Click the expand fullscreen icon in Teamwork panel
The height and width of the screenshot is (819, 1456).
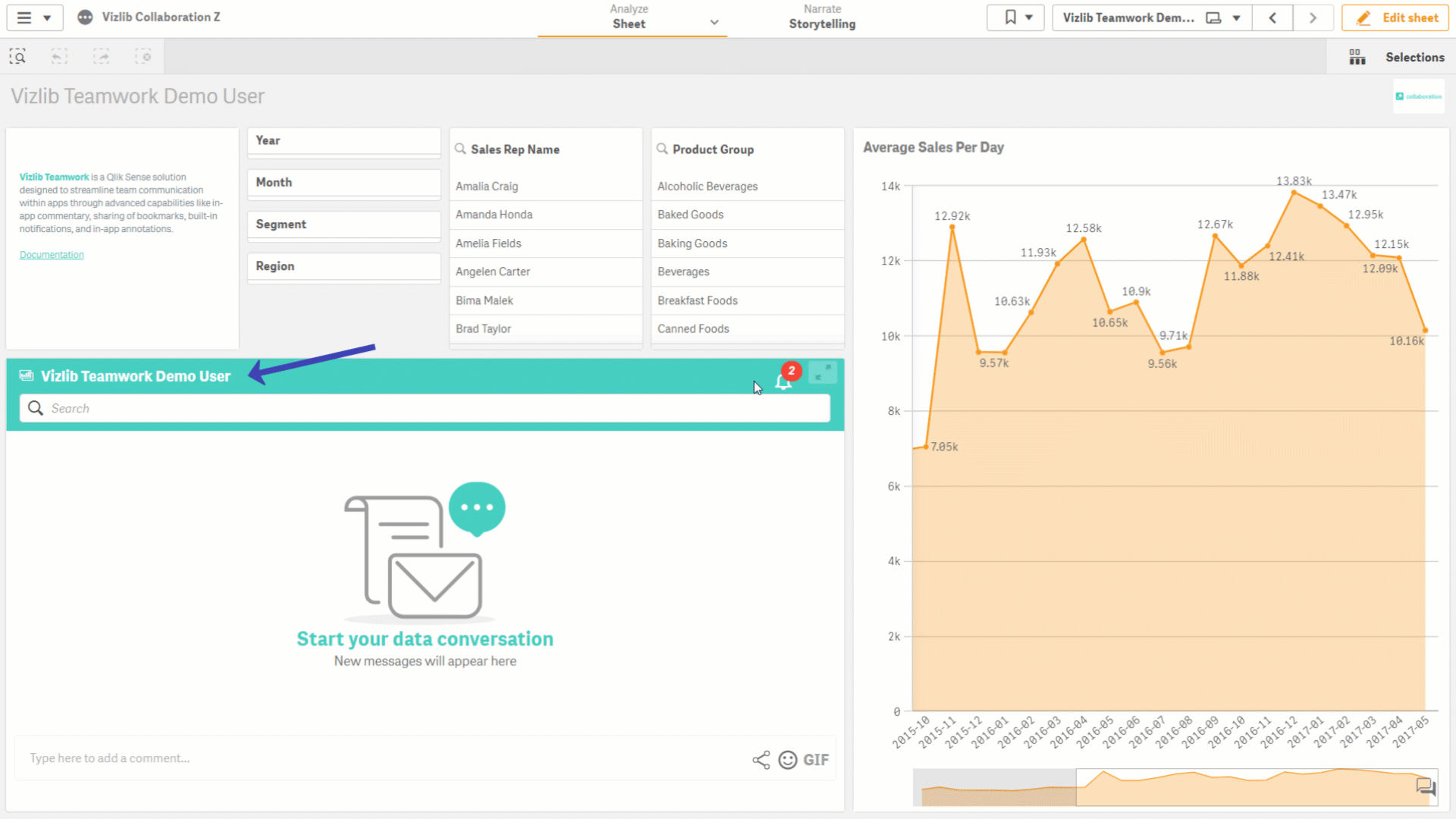(x=823, y=372)
